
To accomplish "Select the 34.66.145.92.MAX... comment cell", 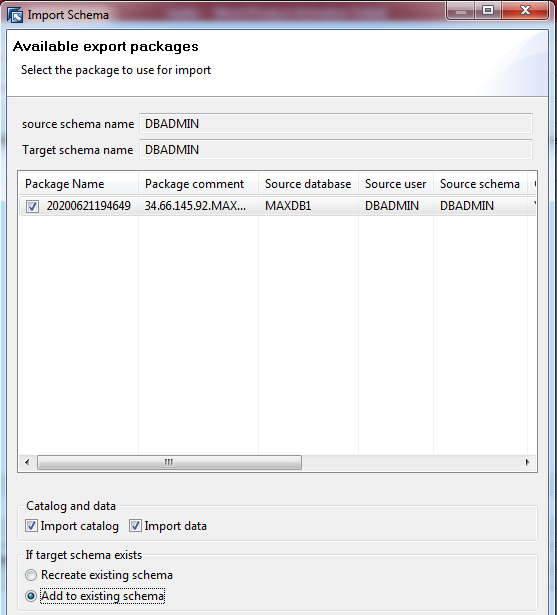I will (195, 206).
